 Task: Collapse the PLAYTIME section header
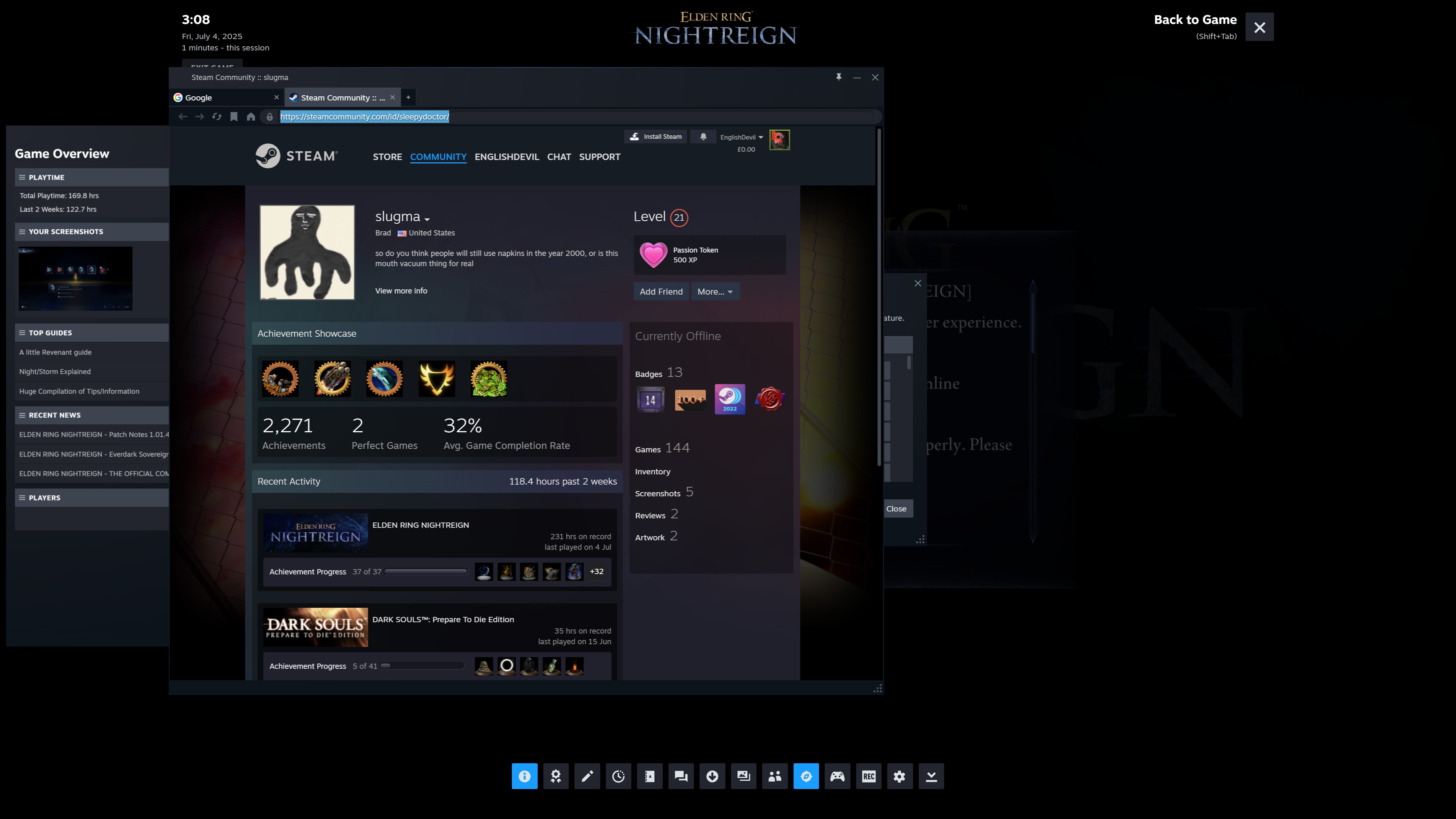(x=91, y=177)
